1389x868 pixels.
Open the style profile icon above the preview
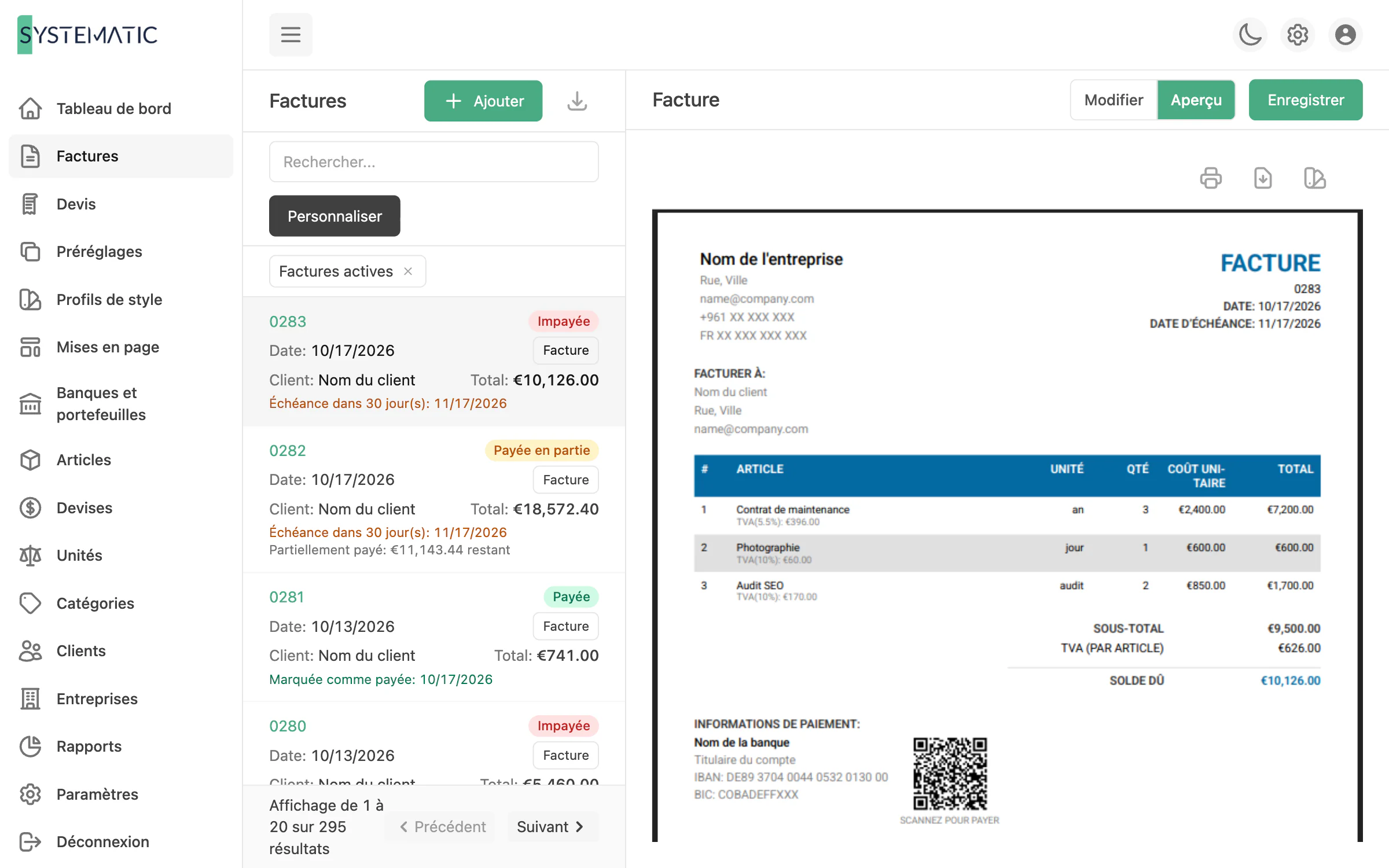pyautogui.click(x=1315, y=178)
